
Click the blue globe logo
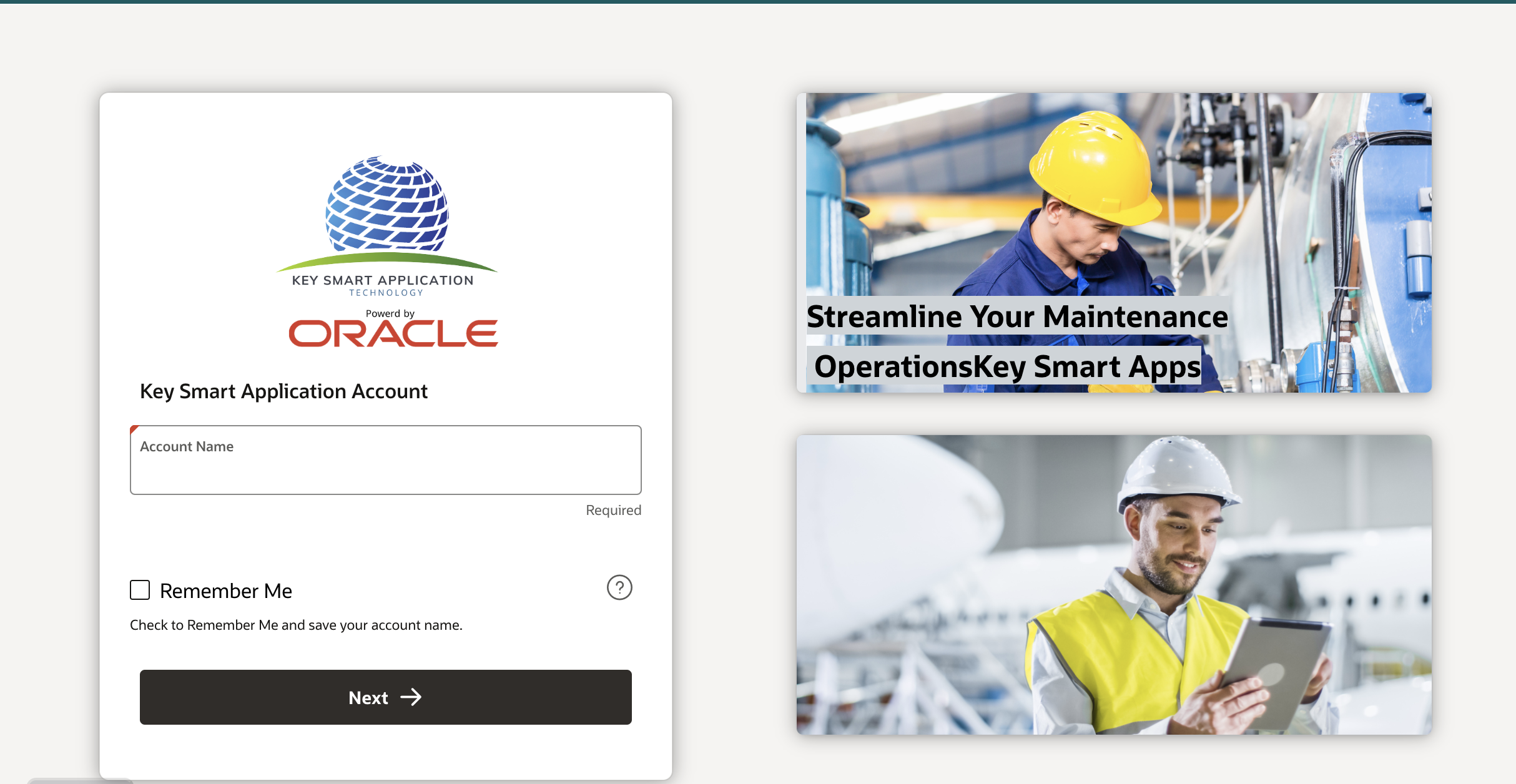coord(386,204)
